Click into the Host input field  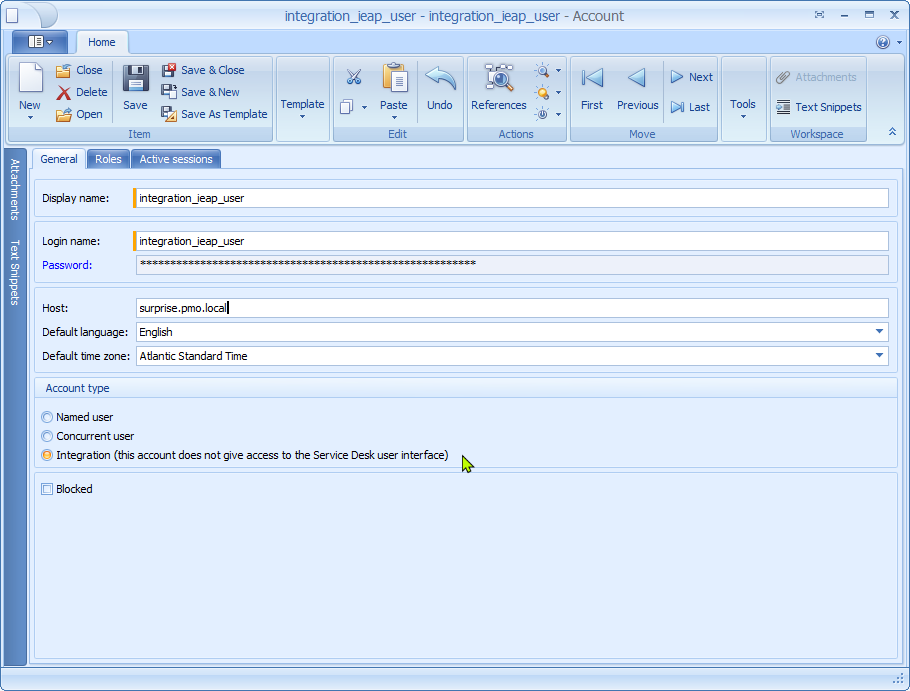point(510,308)
